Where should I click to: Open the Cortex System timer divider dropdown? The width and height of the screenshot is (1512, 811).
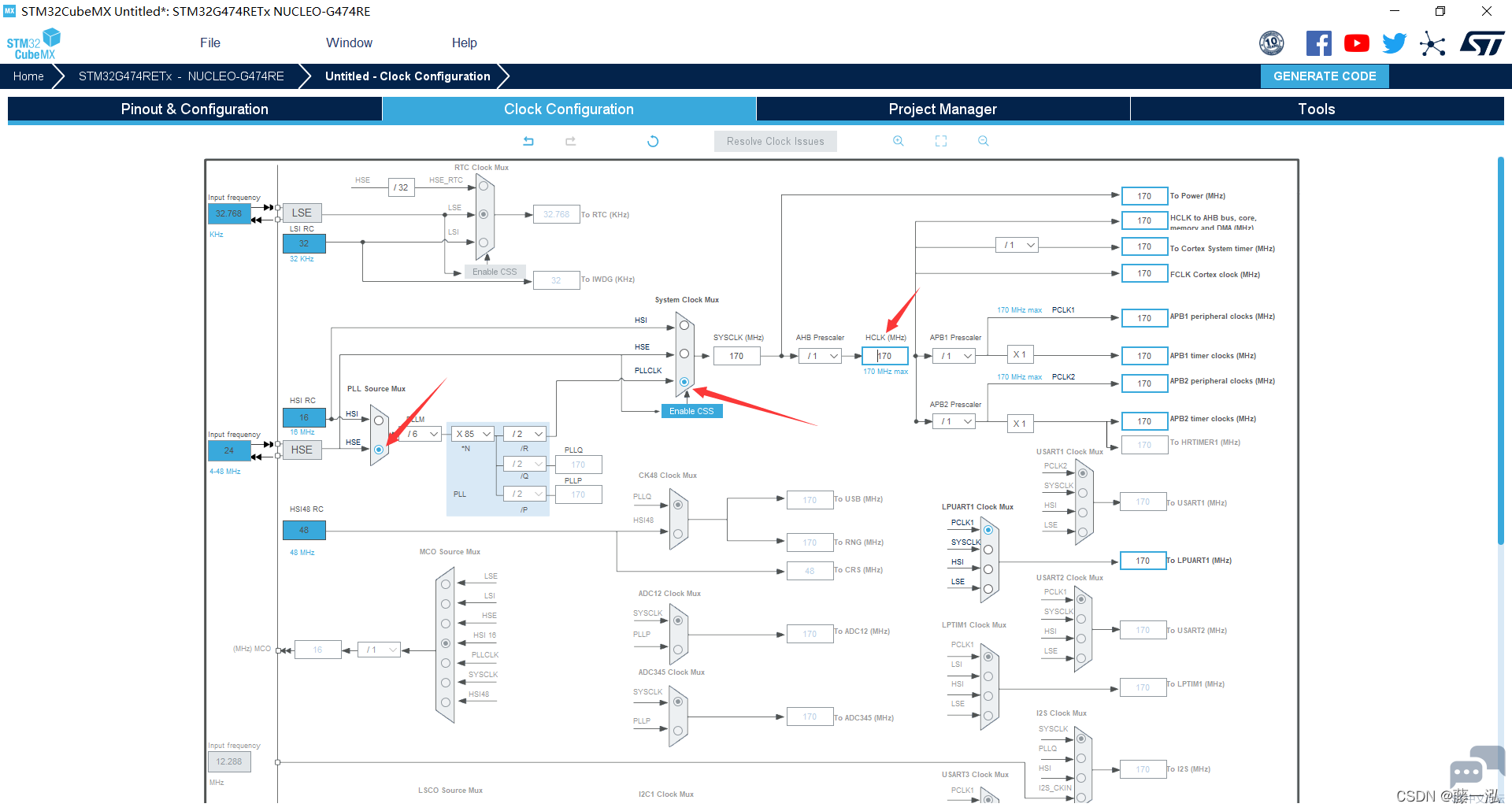tap(1017, 245)
